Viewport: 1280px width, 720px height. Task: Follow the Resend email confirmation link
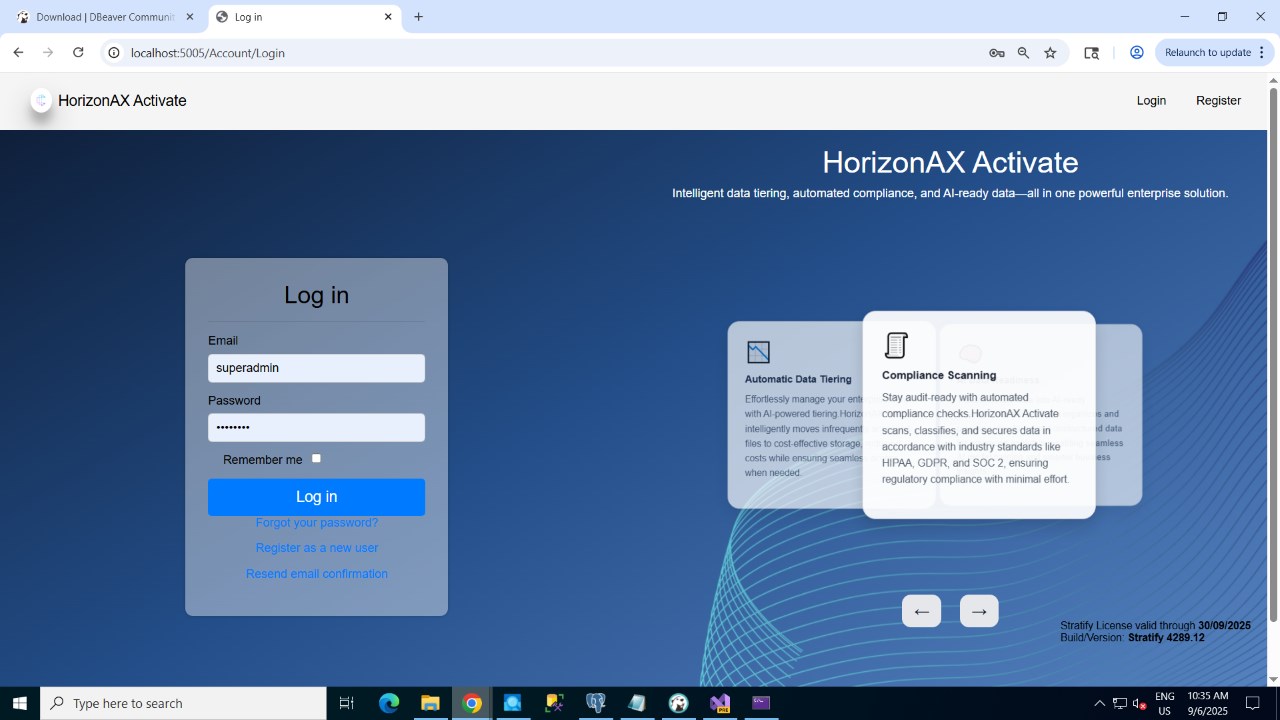(316, 573)
